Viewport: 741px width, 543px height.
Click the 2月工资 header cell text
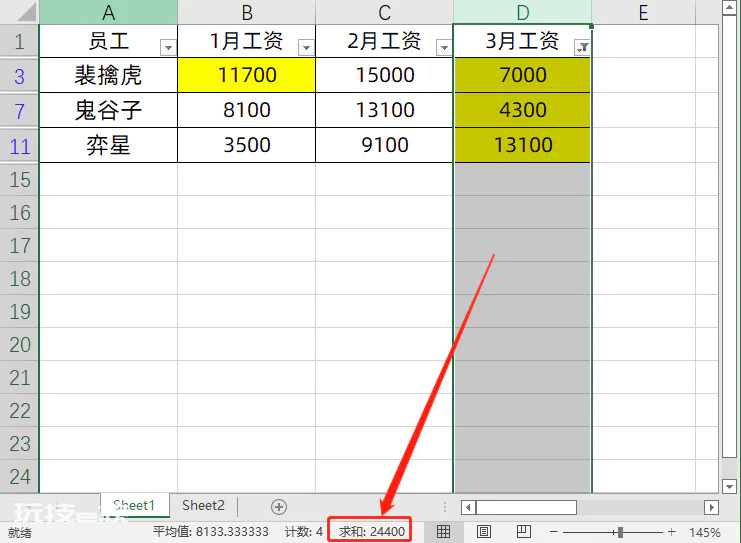coord(384,41)
